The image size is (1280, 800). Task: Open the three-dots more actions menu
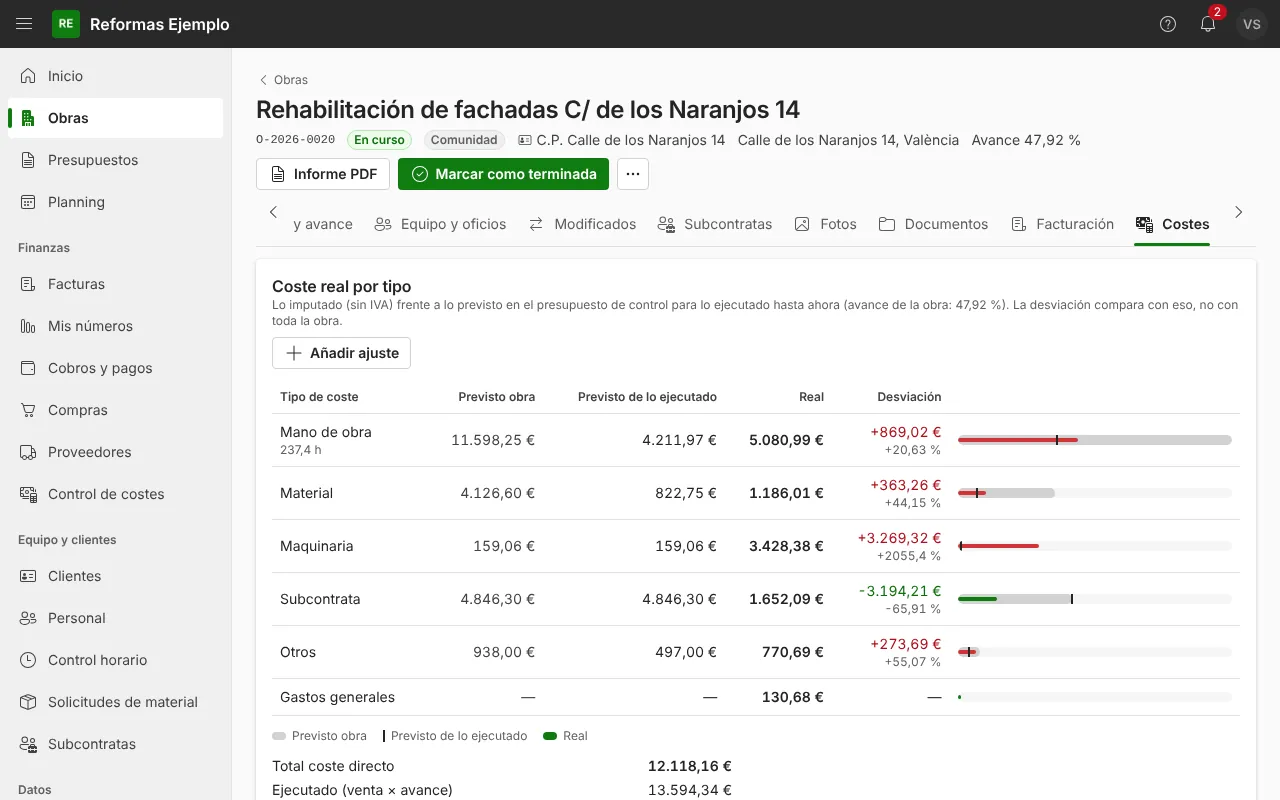(x=633, y=174)
